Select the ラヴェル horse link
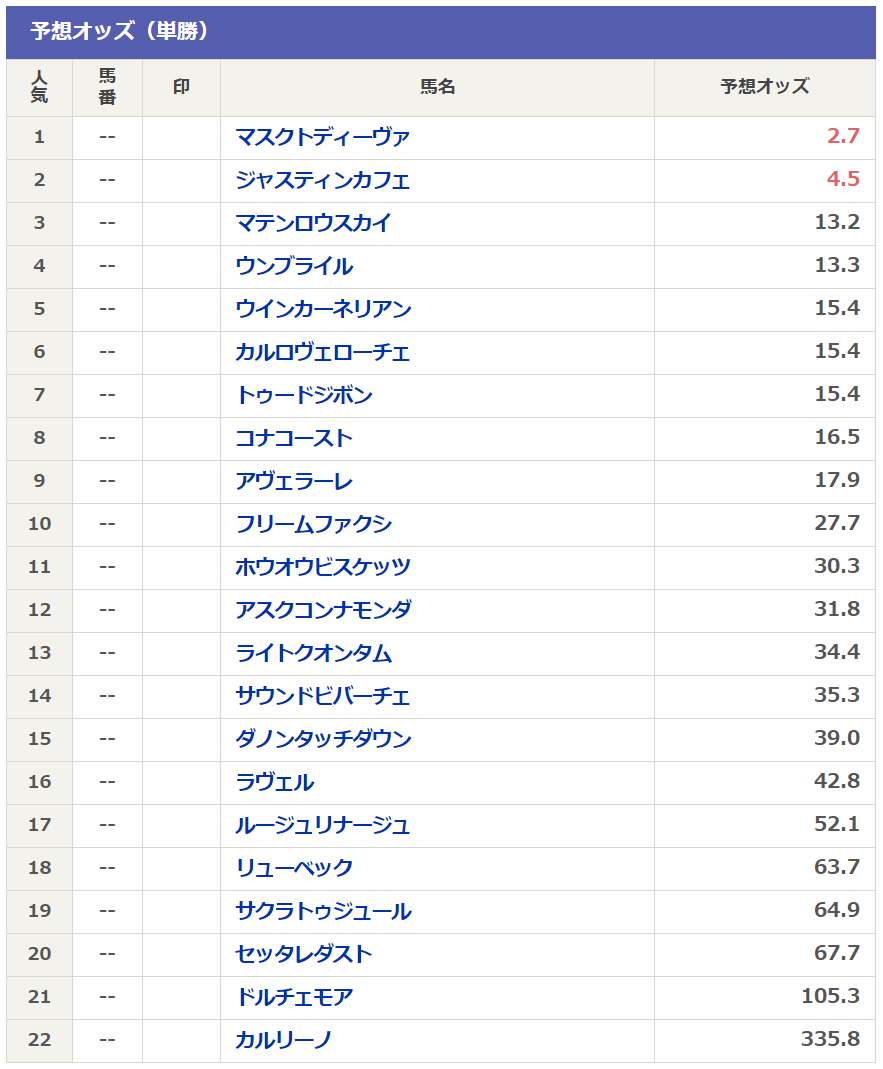This screenshot has width=883, height=1069. (x=275, y=781)
